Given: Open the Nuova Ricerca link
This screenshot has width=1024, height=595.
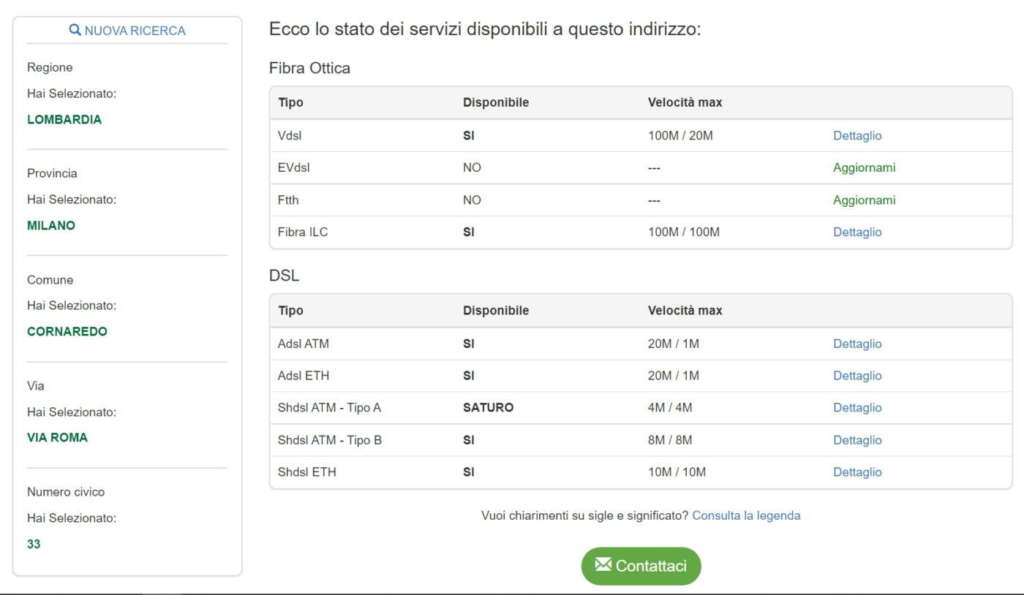Looking at the screenshot, I should [134, 31].
